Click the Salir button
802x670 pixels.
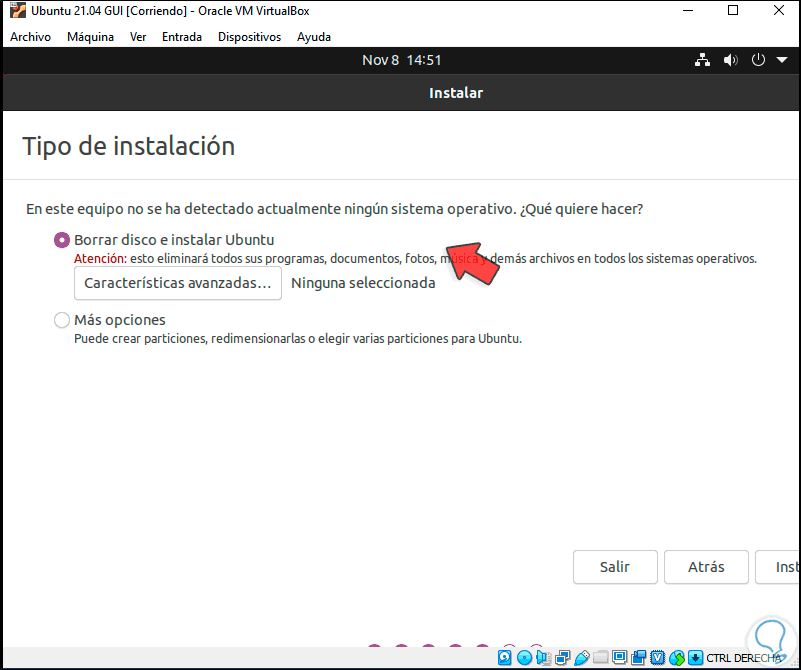pyautogui.click(x=615, y=567)
